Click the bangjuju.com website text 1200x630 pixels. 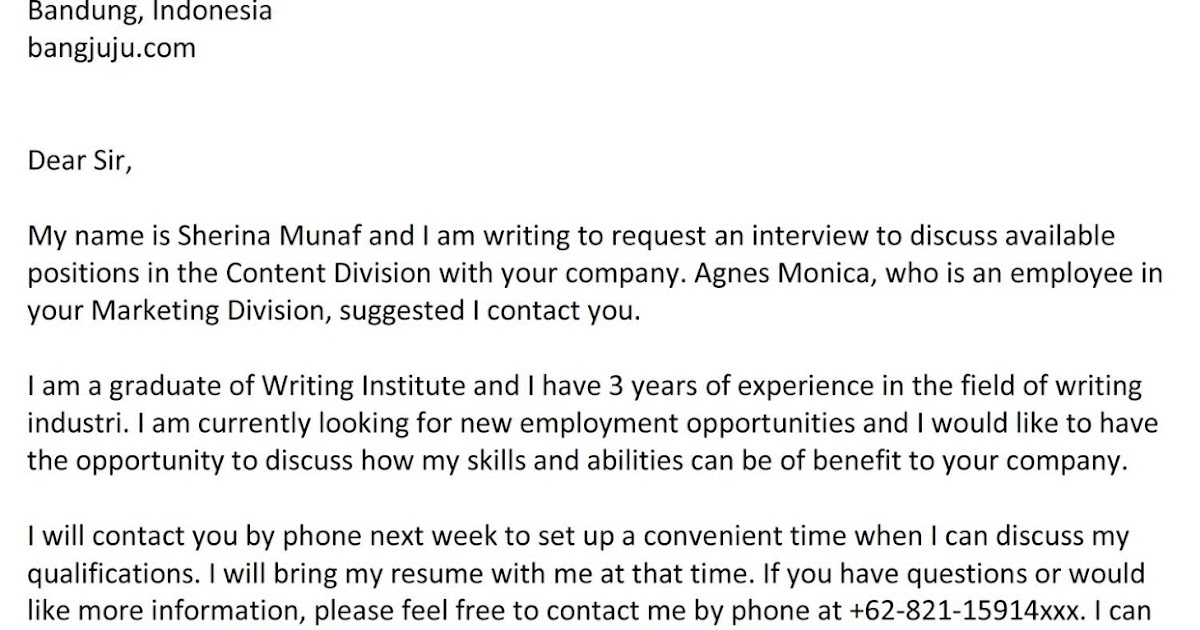pos(111,48)
